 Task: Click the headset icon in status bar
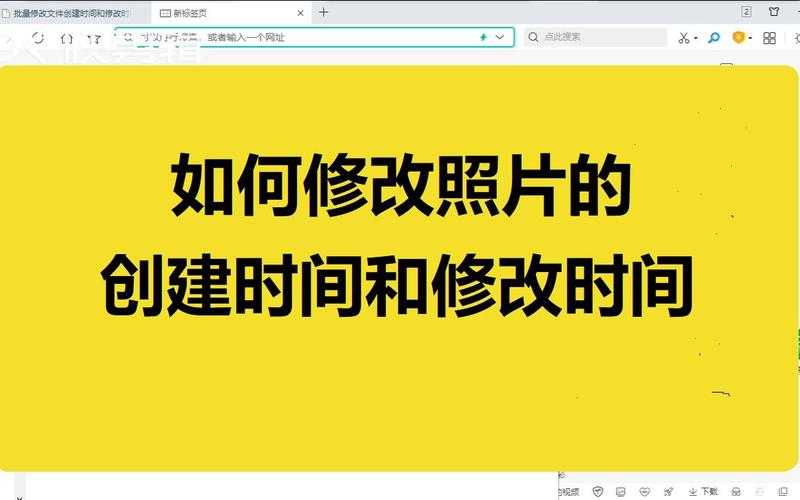[x=736, y=492]
